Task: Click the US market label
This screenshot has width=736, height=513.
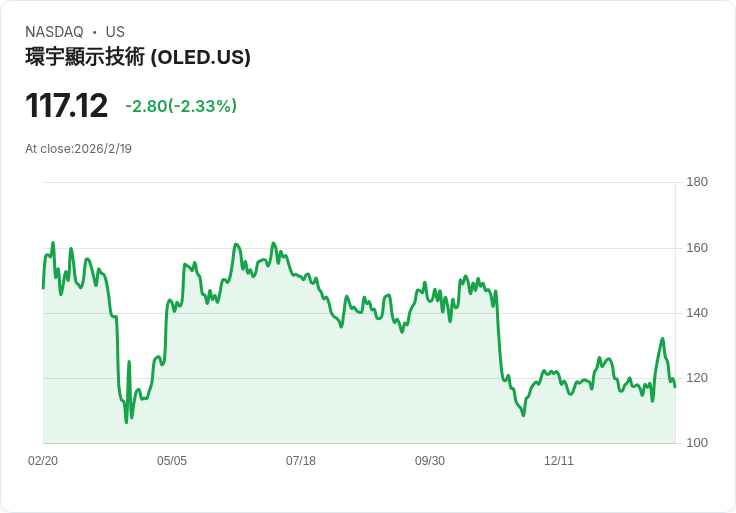Action: pos(115,32)
